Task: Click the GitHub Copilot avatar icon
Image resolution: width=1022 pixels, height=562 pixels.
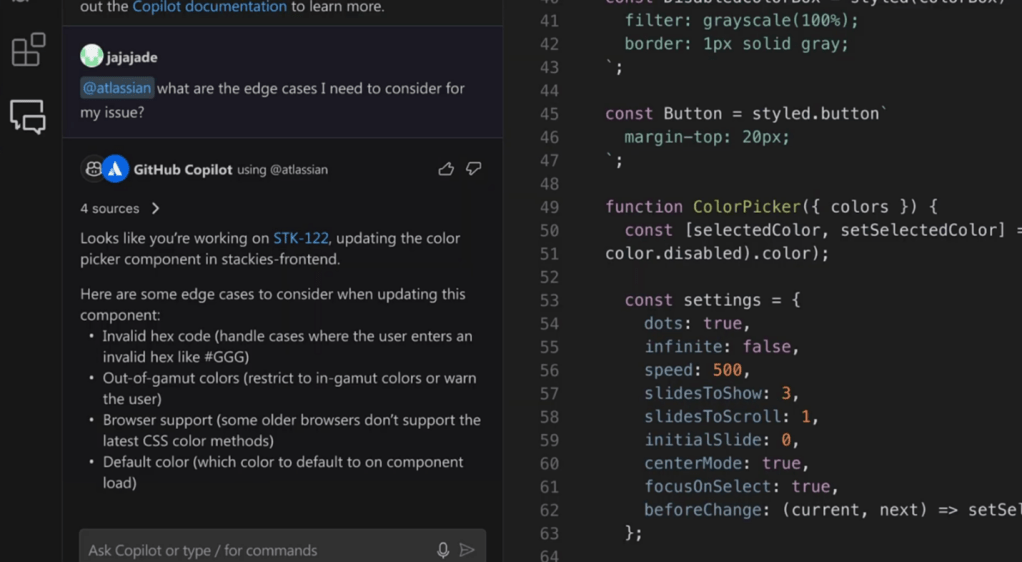Action: click(x=93, y=170)
